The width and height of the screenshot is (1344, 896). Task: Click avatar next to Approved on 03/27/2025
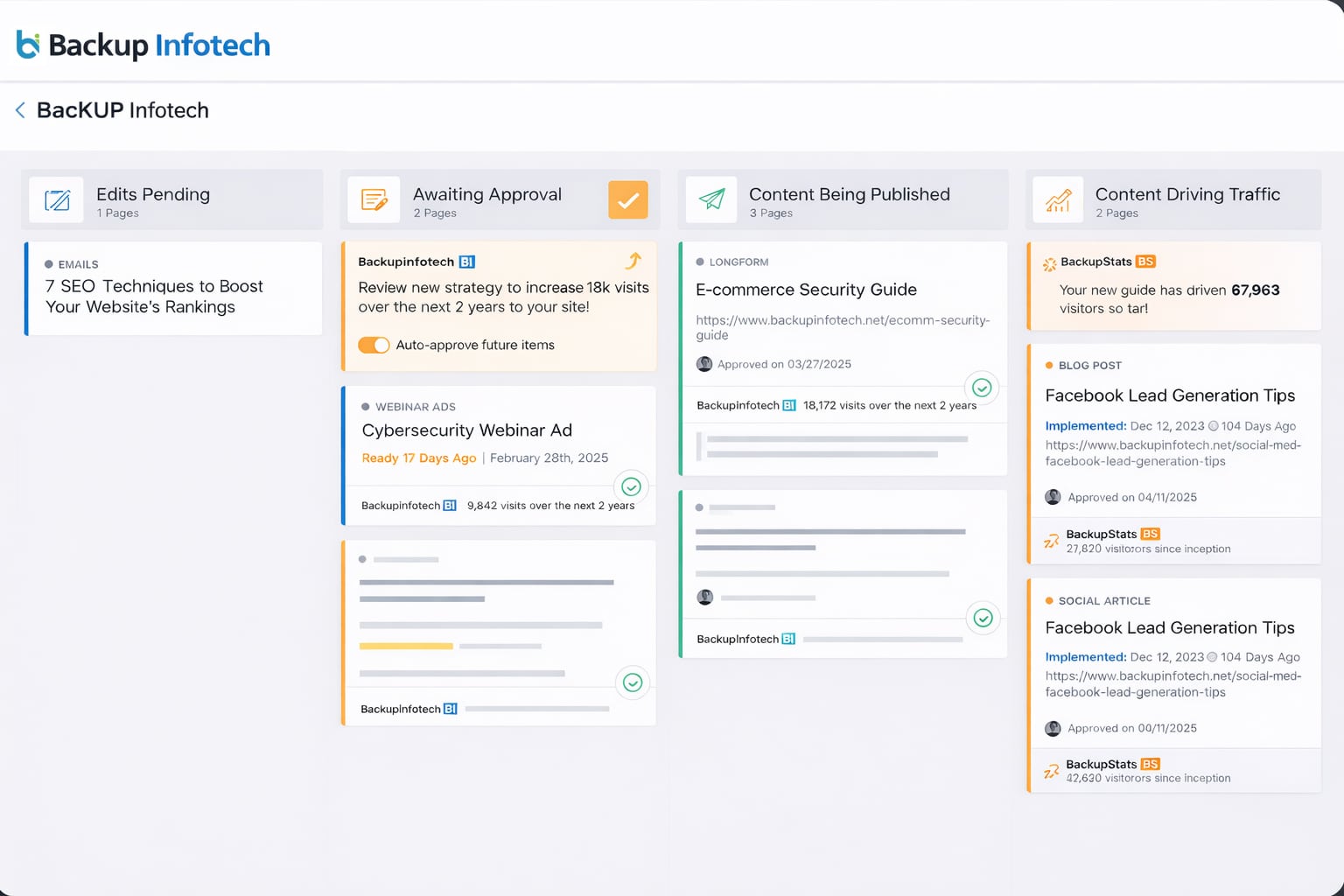(x=704, y=364)
